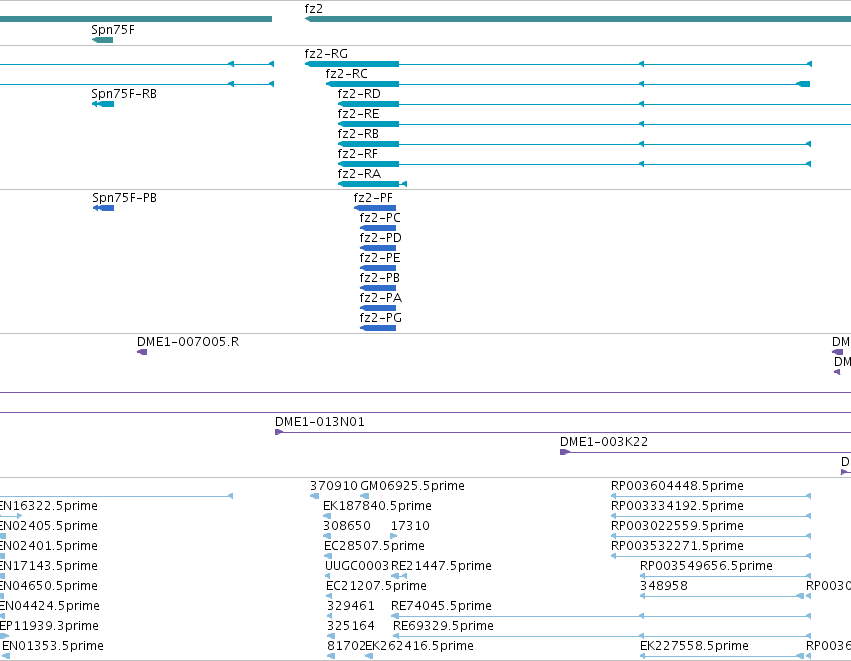Select the DME1-013N01 clone feature

[563, 432]
